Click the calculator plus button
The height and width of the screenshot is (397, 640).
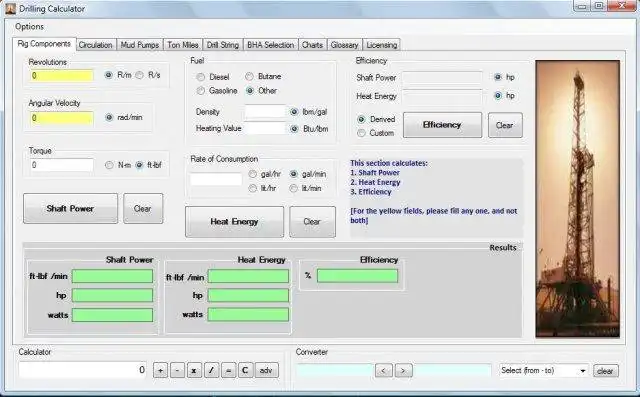[x=160, y=370]
